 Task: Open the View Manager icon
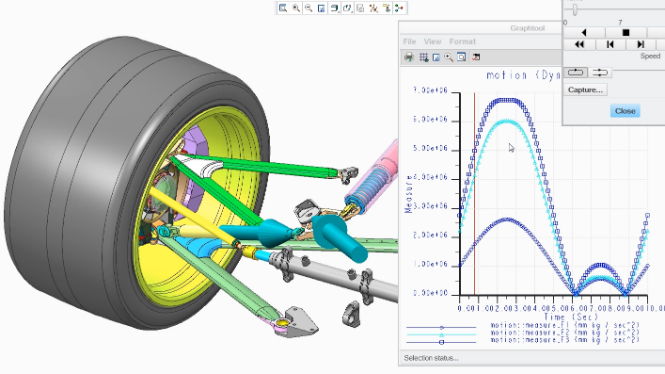(360, 8)
